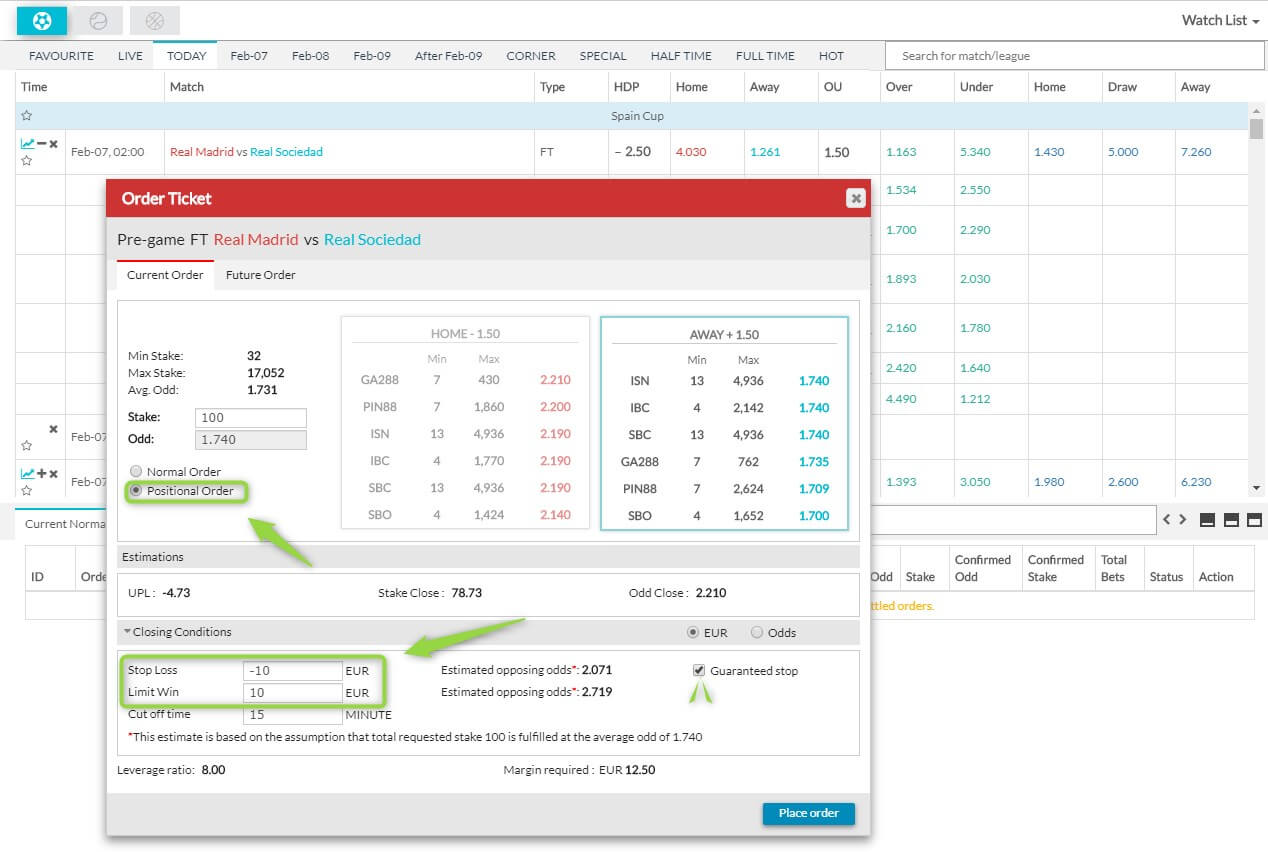Viewport: 1268px width, 852px height.
Task: Minimize the bottom orders panel
Action: pyautogui.click(x=1207, y=520)
